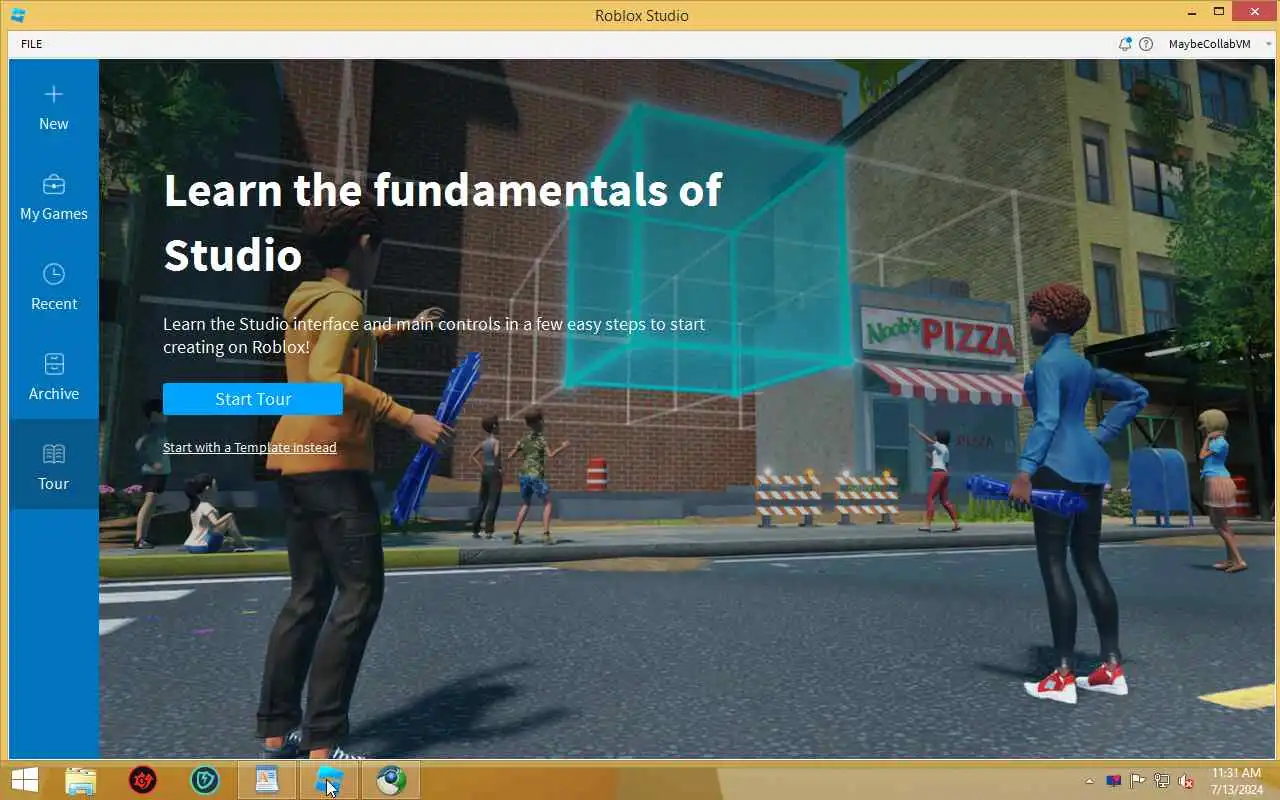The height and width of the screenshot is (800, 1280).
Task: Maximize the Roblox Studio window
Action: point(1218,12)
